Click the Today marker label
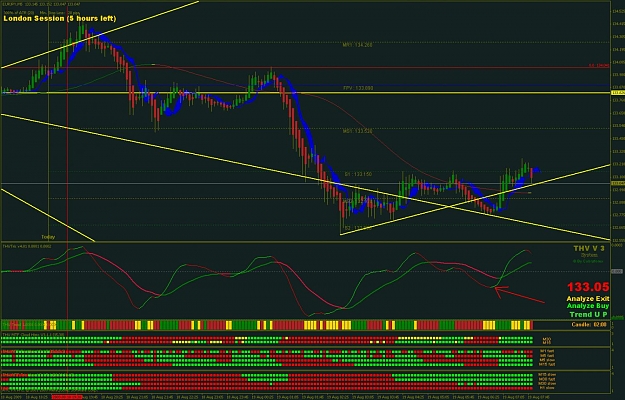 48,237
